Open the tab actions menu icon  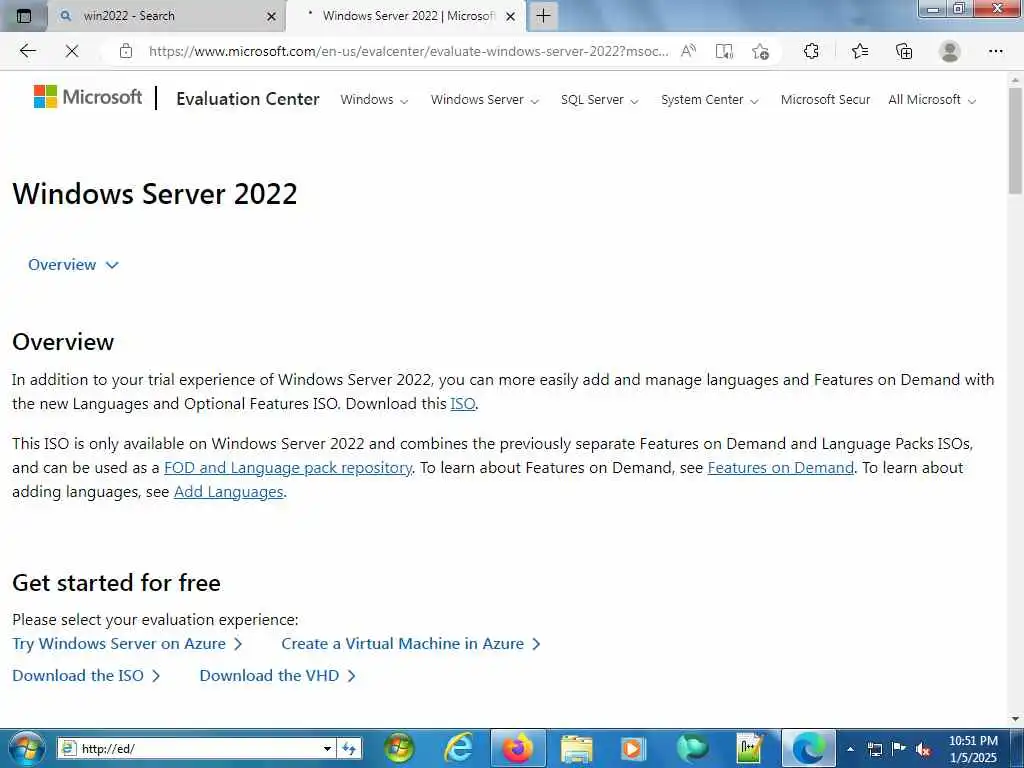(24, 16)
